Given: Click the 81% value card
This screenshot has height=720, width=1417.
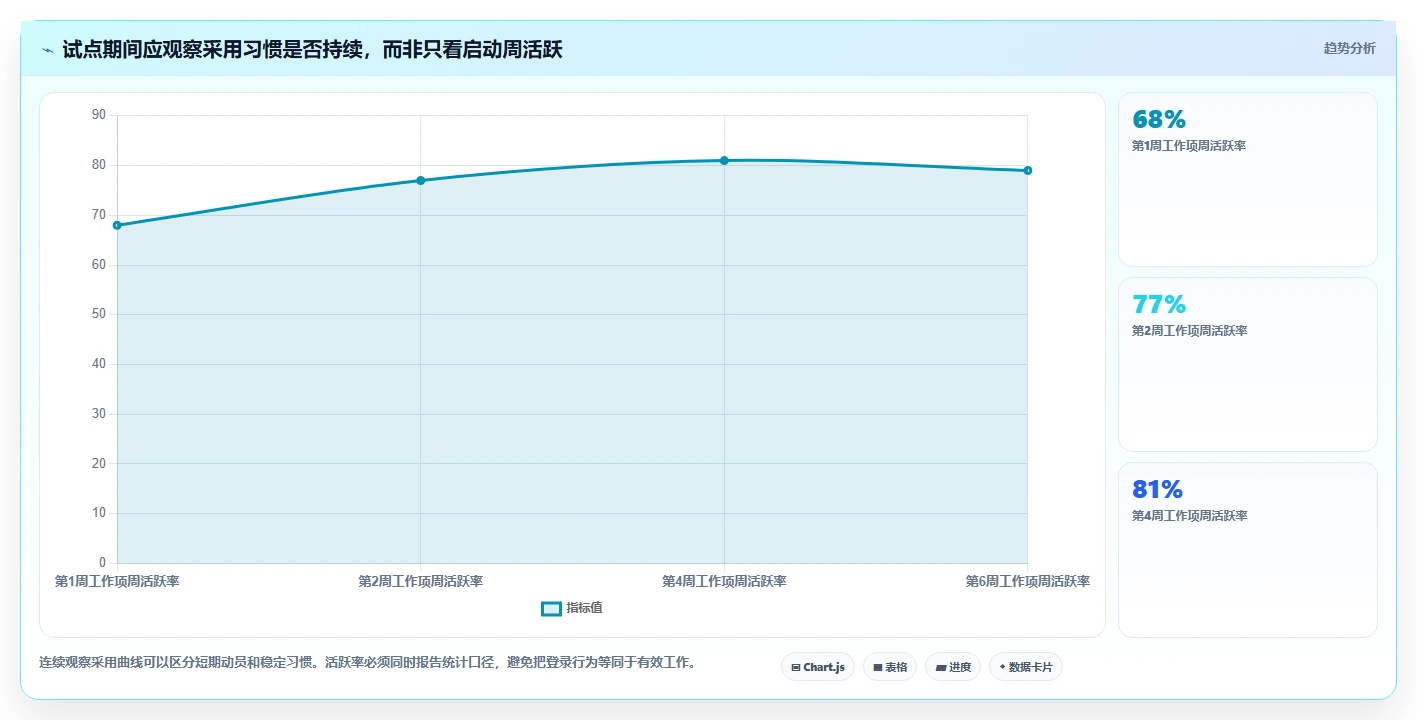Looking at the screenshot, I should pyautogui.click(x=1247, y=549).
